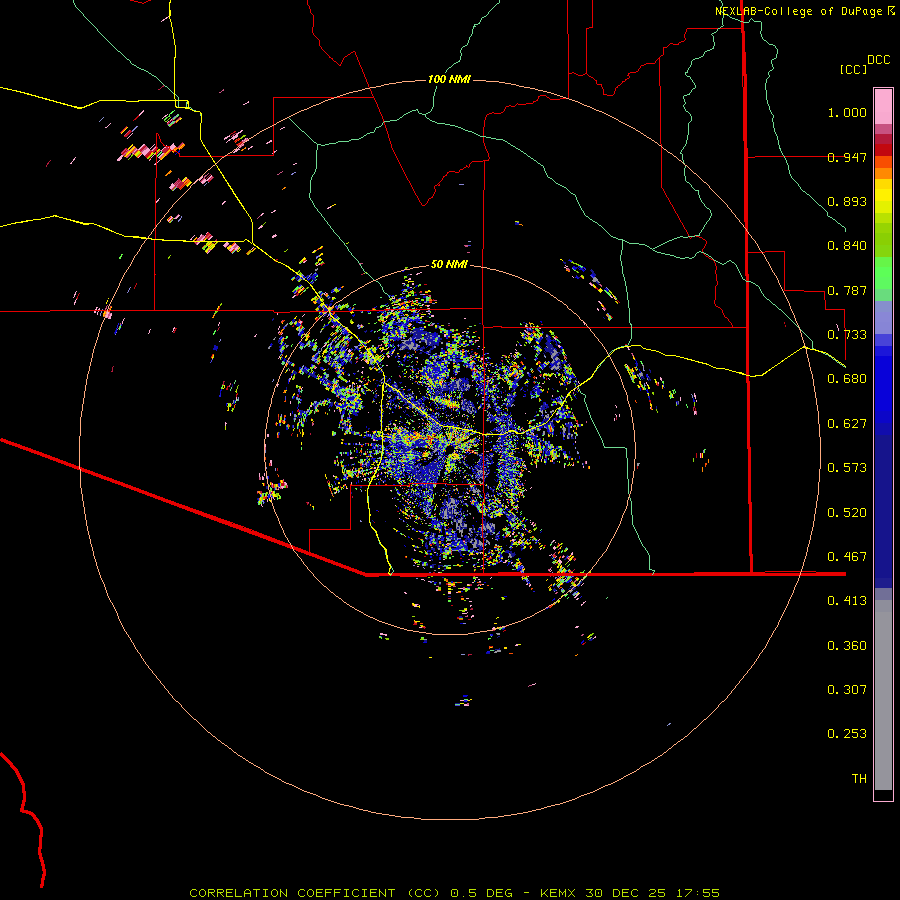Pick the bright green swatch between 0.840 and 0.787
Screen dimensions: 900x900
[883, 273]
